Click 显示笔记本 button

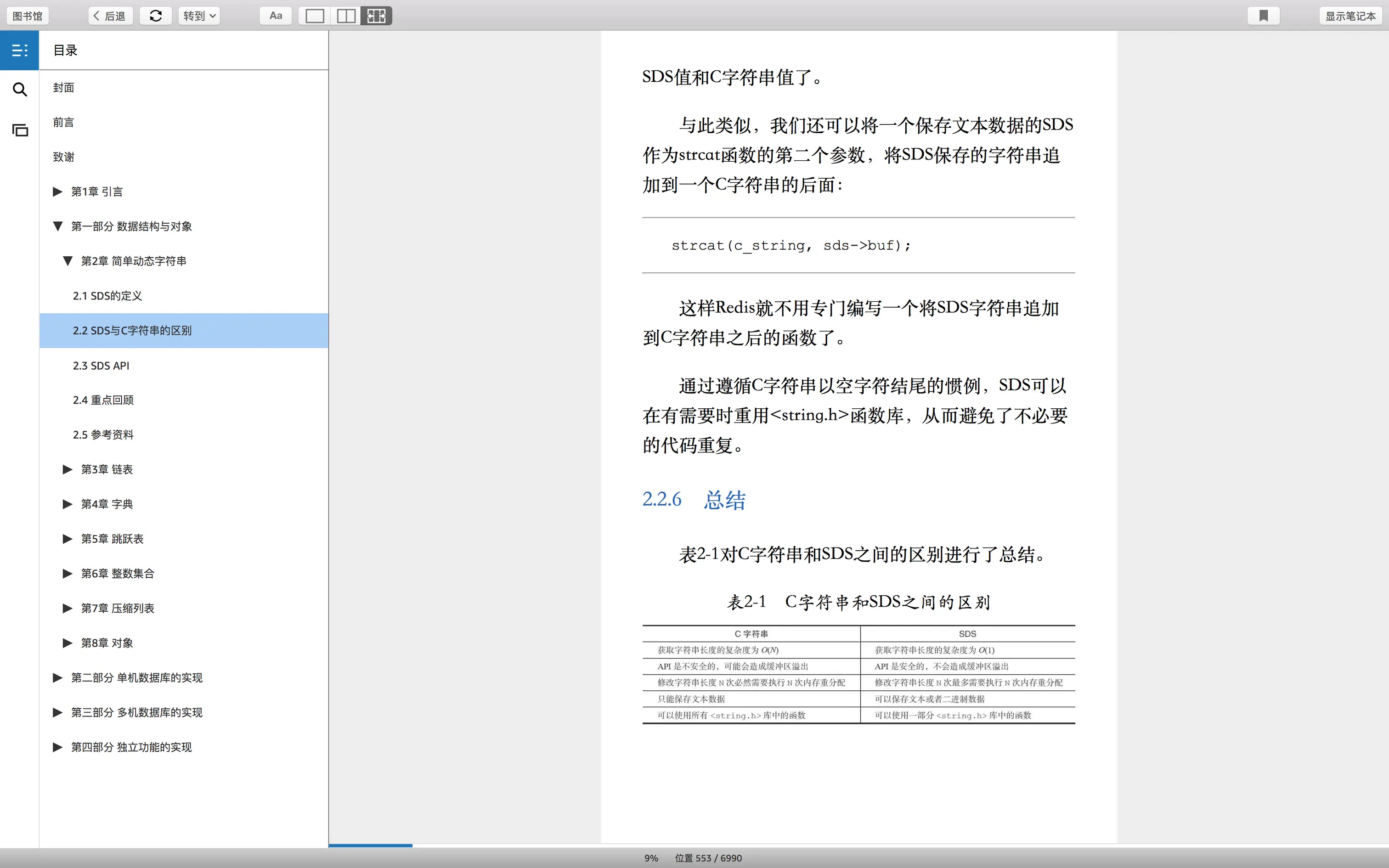1350,16
